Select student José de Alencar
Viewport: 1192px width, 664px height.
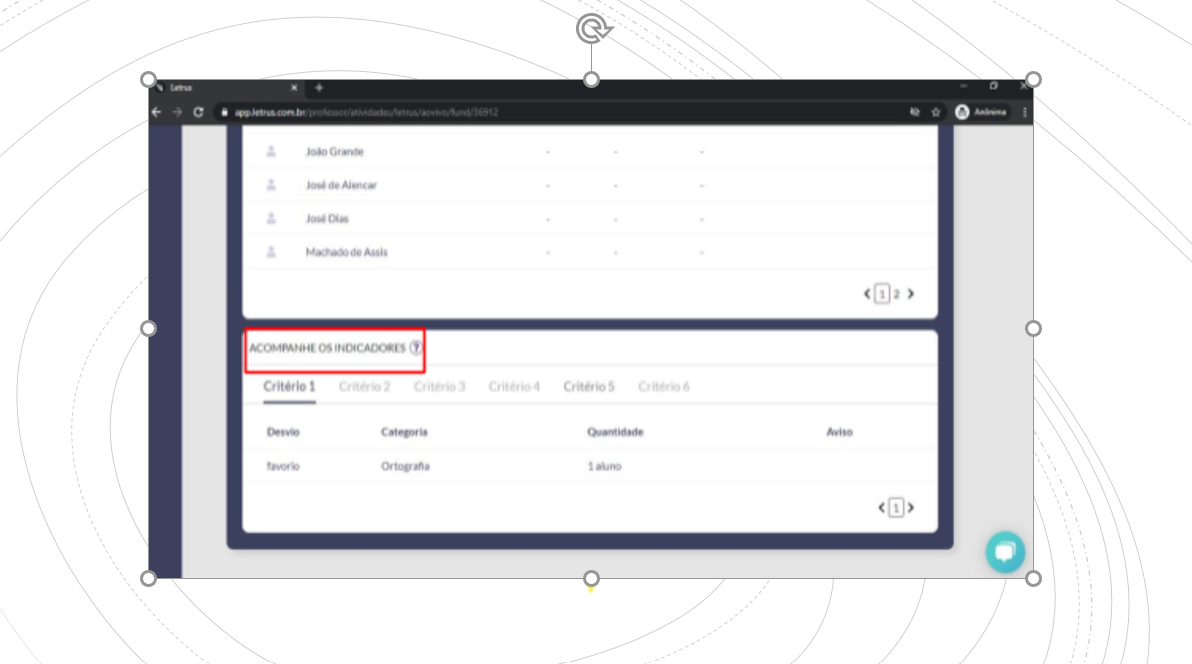[341, 185]
